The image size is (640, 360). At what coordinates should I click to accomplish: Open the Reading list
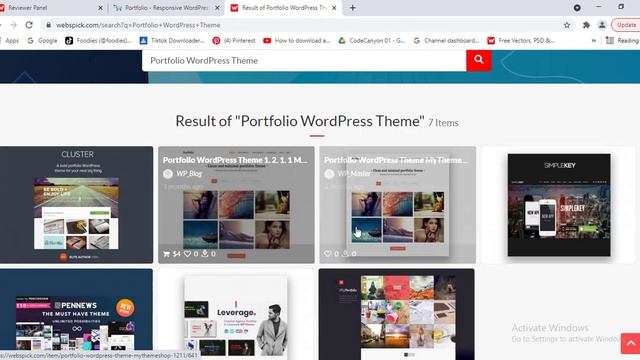(x=623, y=40)
